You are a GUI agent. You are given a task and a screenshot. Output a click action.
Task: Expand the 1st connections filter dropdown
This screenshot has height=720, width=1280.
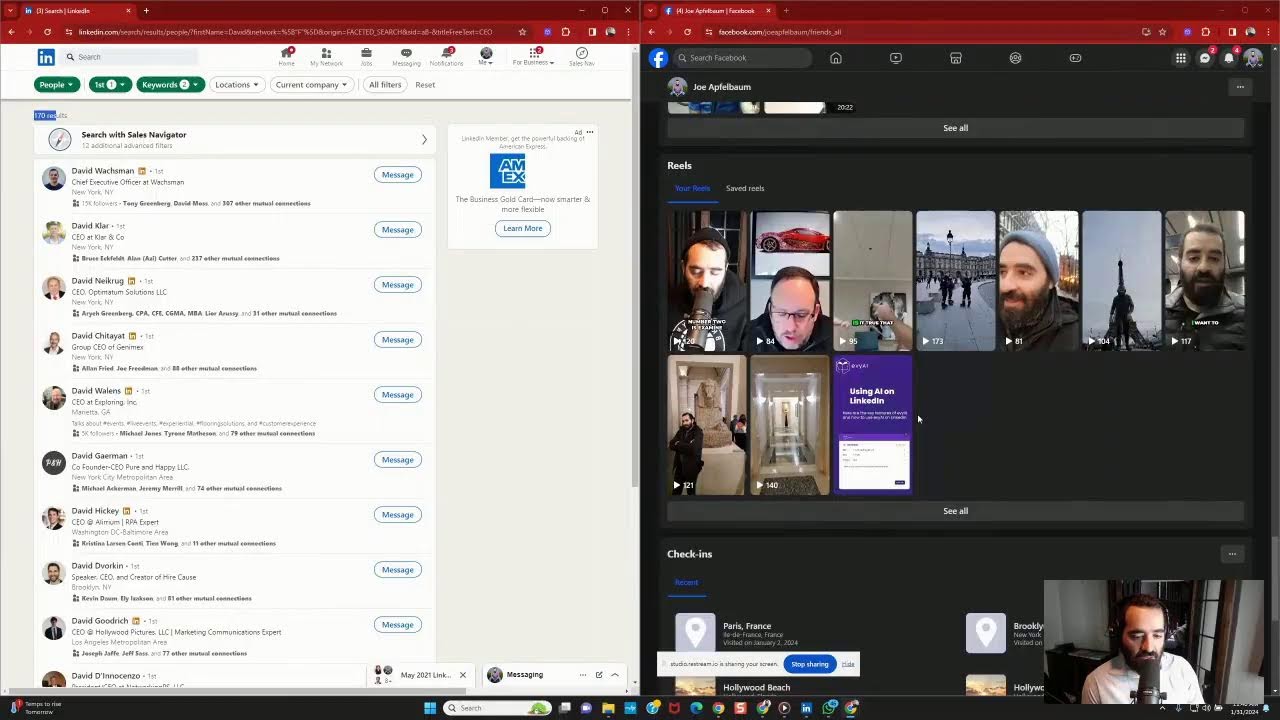(110, 85)
